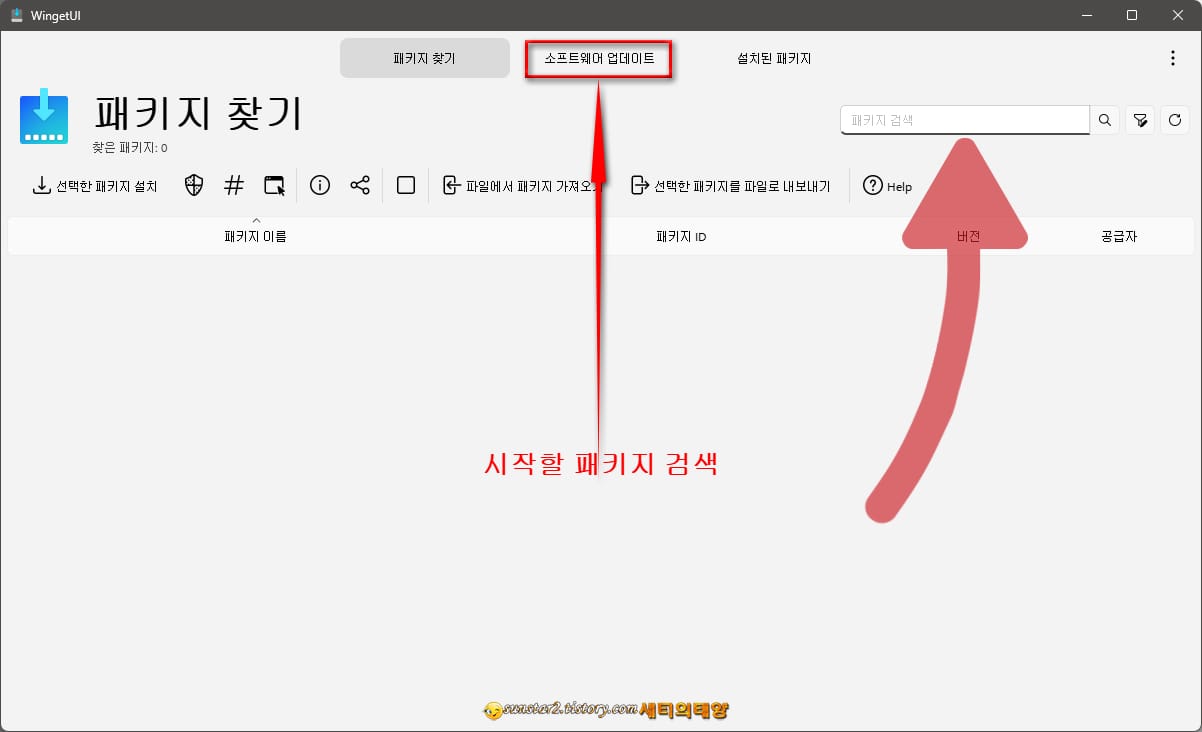This screenshot has height=732, width=1202.
Task: Toggle selection with the square checkbox icon
Action: (x=405, y=185)
